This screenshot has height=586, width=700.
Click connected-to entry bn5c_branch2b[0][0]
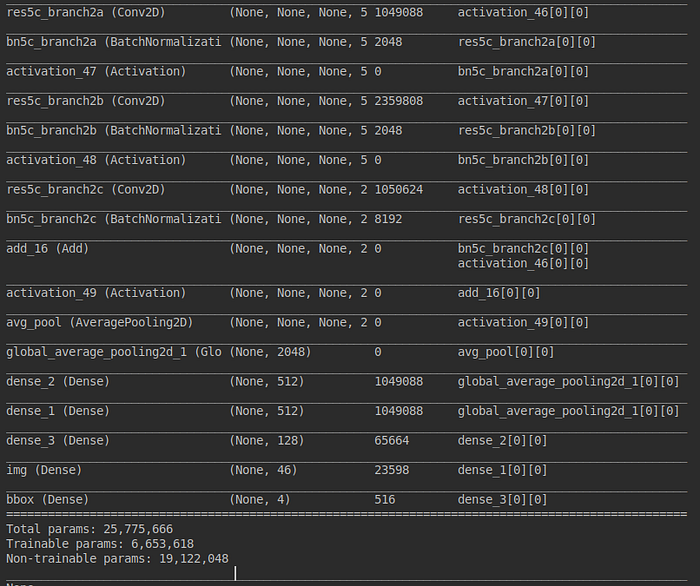click(523, 160)
